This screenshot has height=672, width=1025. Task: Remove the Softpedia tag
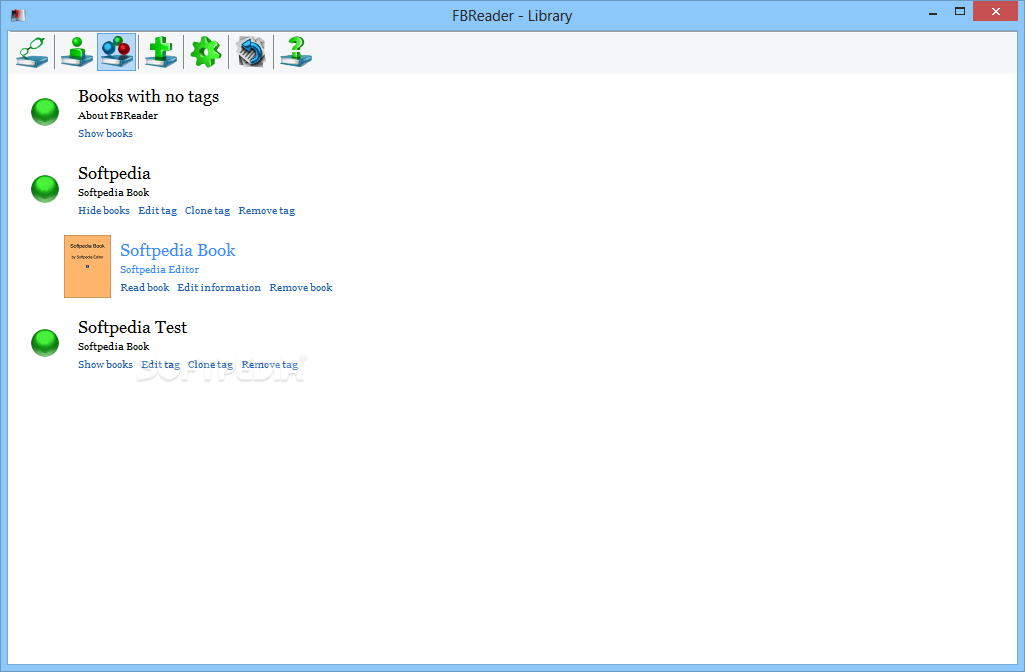pos(267,210)
